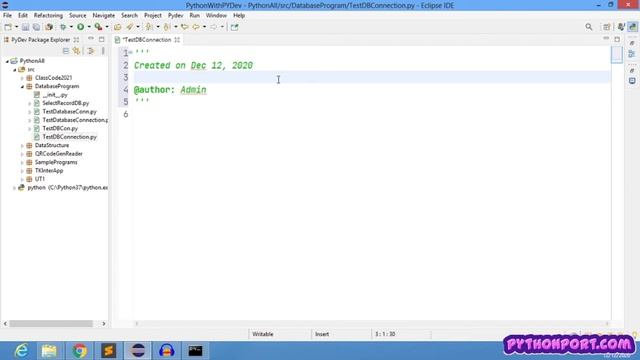
Task: Expand SelectRecordDB.py node
Action: coord(30,104)
